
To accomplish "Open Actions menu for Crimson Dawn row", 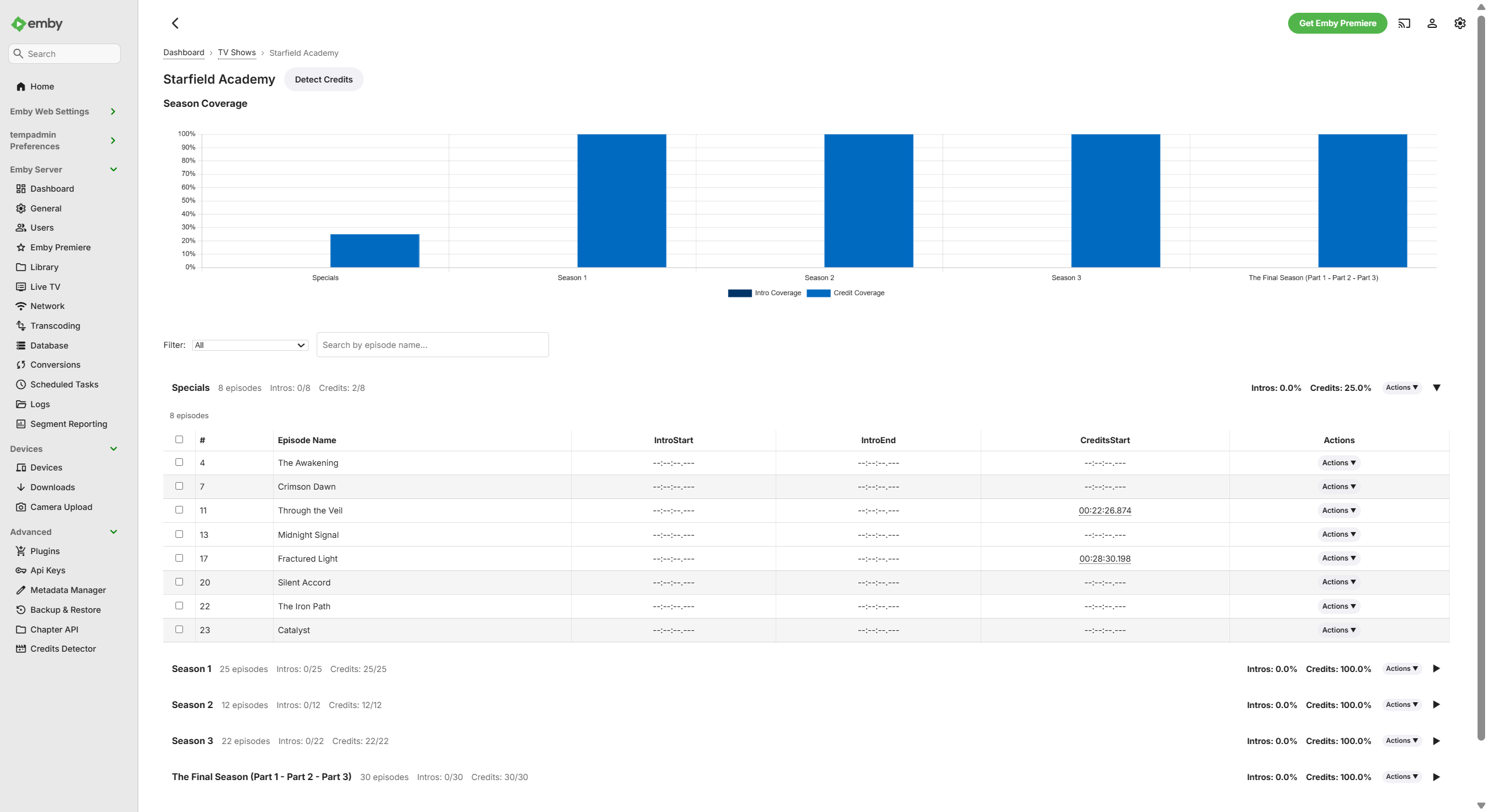I will (x=1339, y=487).
